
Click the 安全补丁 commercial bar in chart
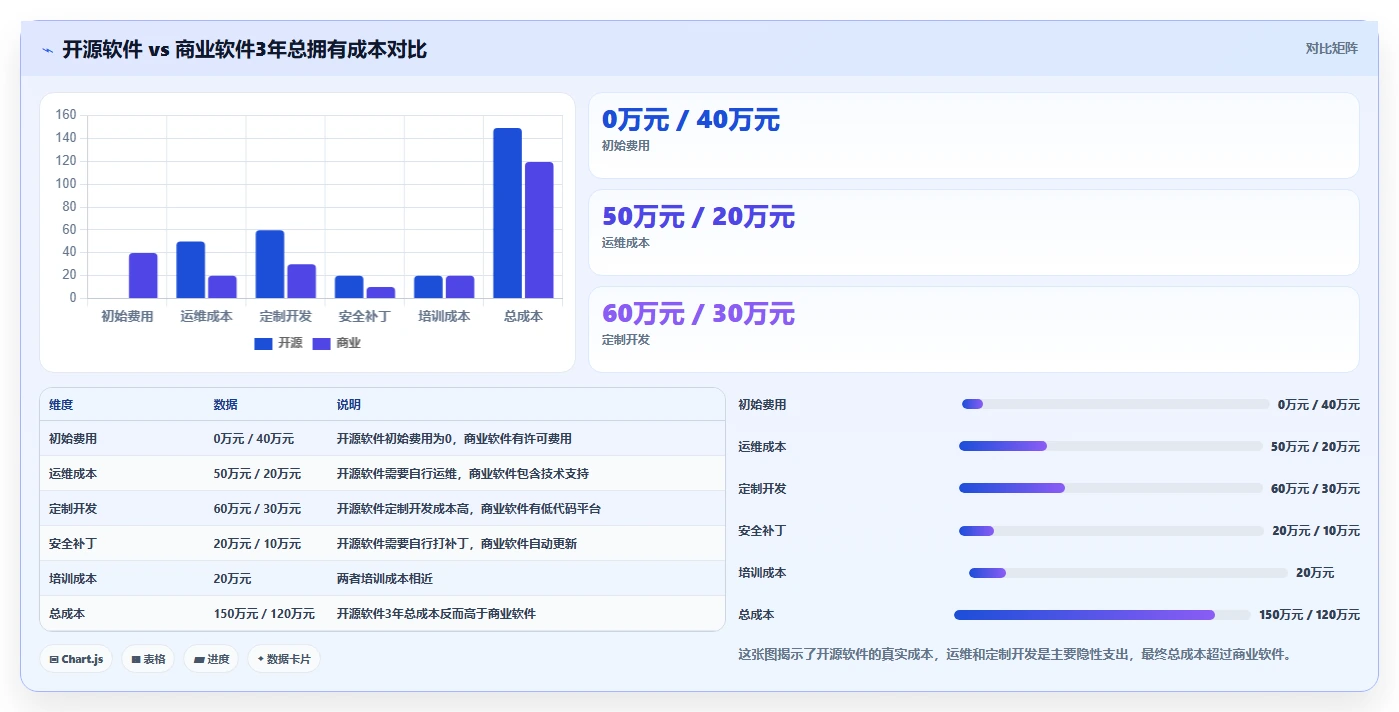point(381,292)
